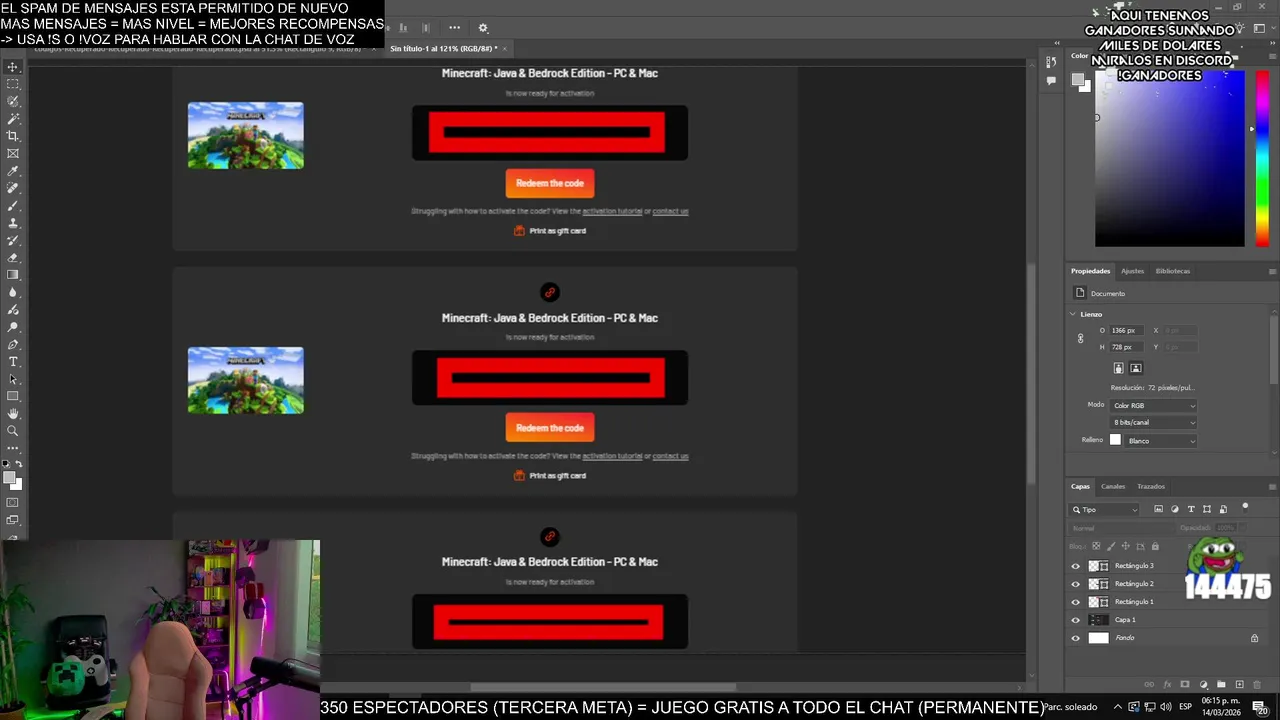Create a new group folder in Capas
The width and height of the screenshot is (1280, 720).
(x=1221, y=685)
